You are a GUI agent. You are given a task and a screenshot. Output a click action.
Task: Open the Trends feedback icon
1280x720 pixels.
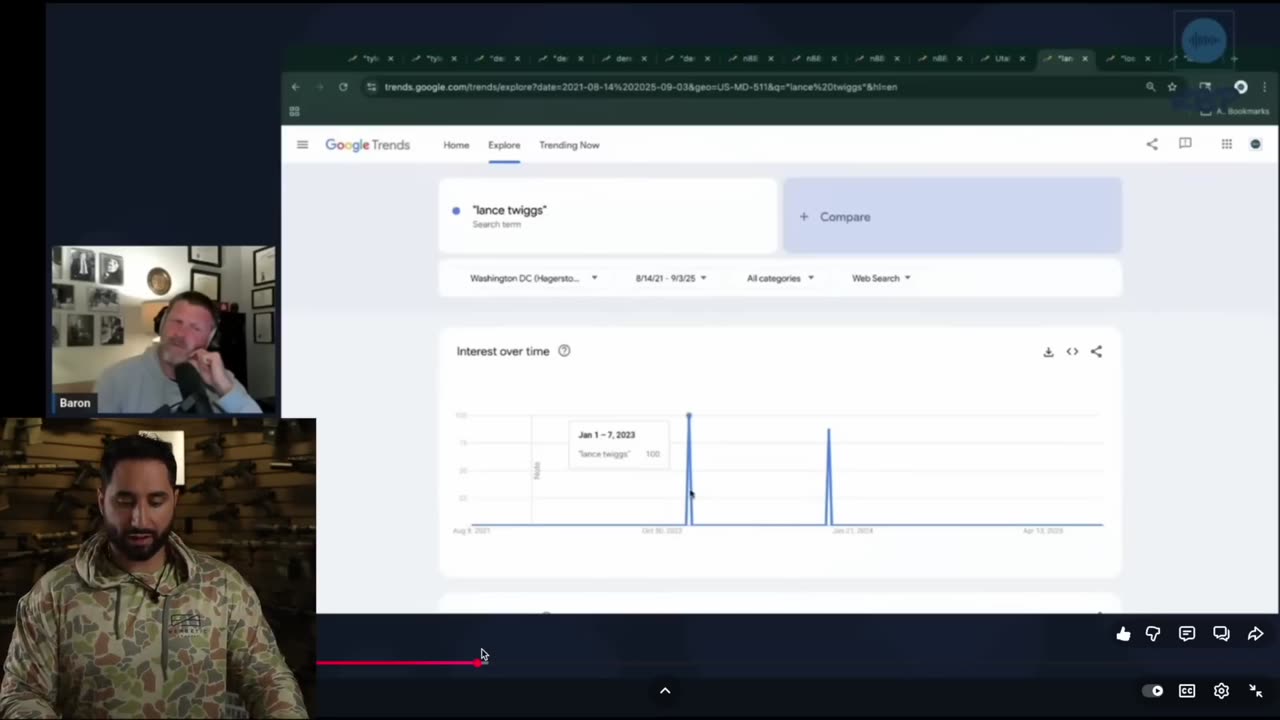pyautogui.click(x=1185, y=144)
